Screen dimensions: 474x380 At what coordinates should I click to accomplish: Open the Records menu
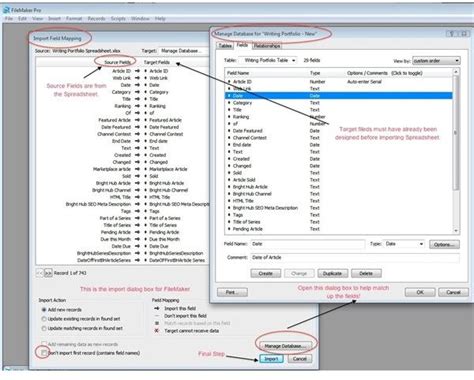[x=96, y=19]
